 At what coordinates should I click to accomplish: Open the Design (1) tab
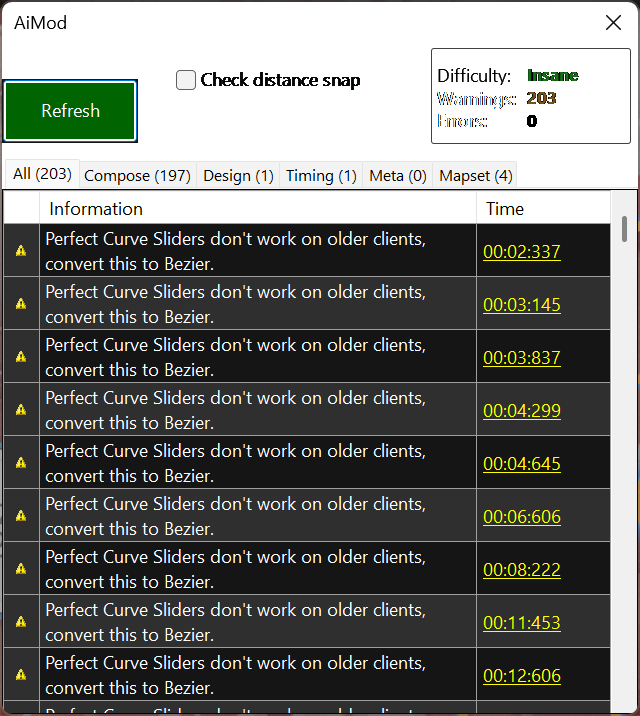pos(238,175)
